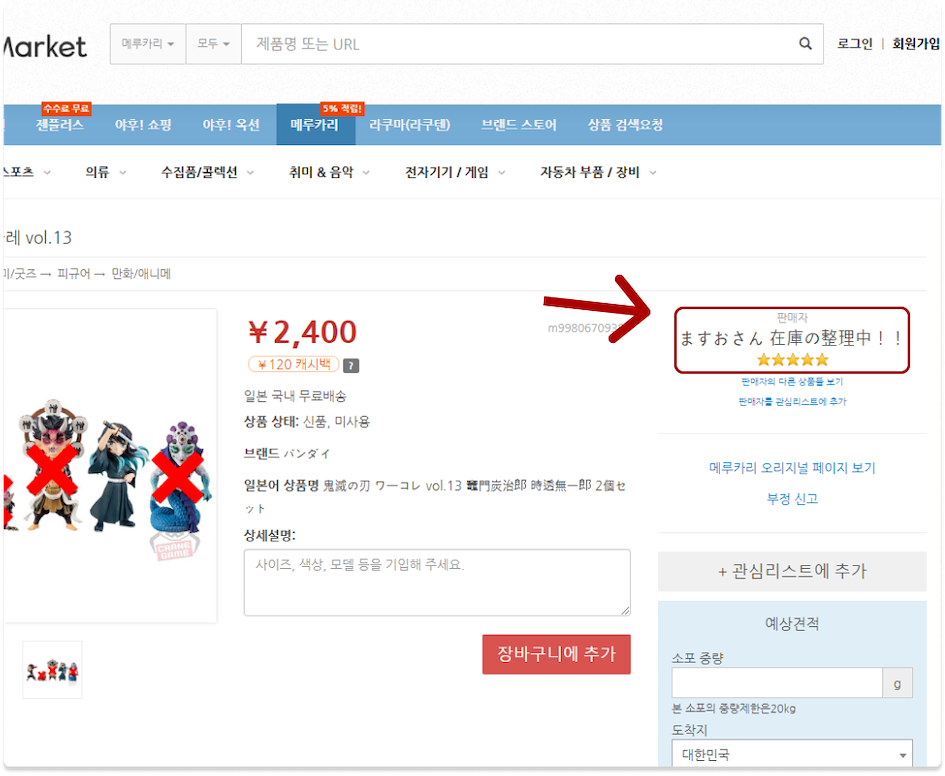Open 메루카리 오리지널 페이지 보기 link

click(792, 468)
